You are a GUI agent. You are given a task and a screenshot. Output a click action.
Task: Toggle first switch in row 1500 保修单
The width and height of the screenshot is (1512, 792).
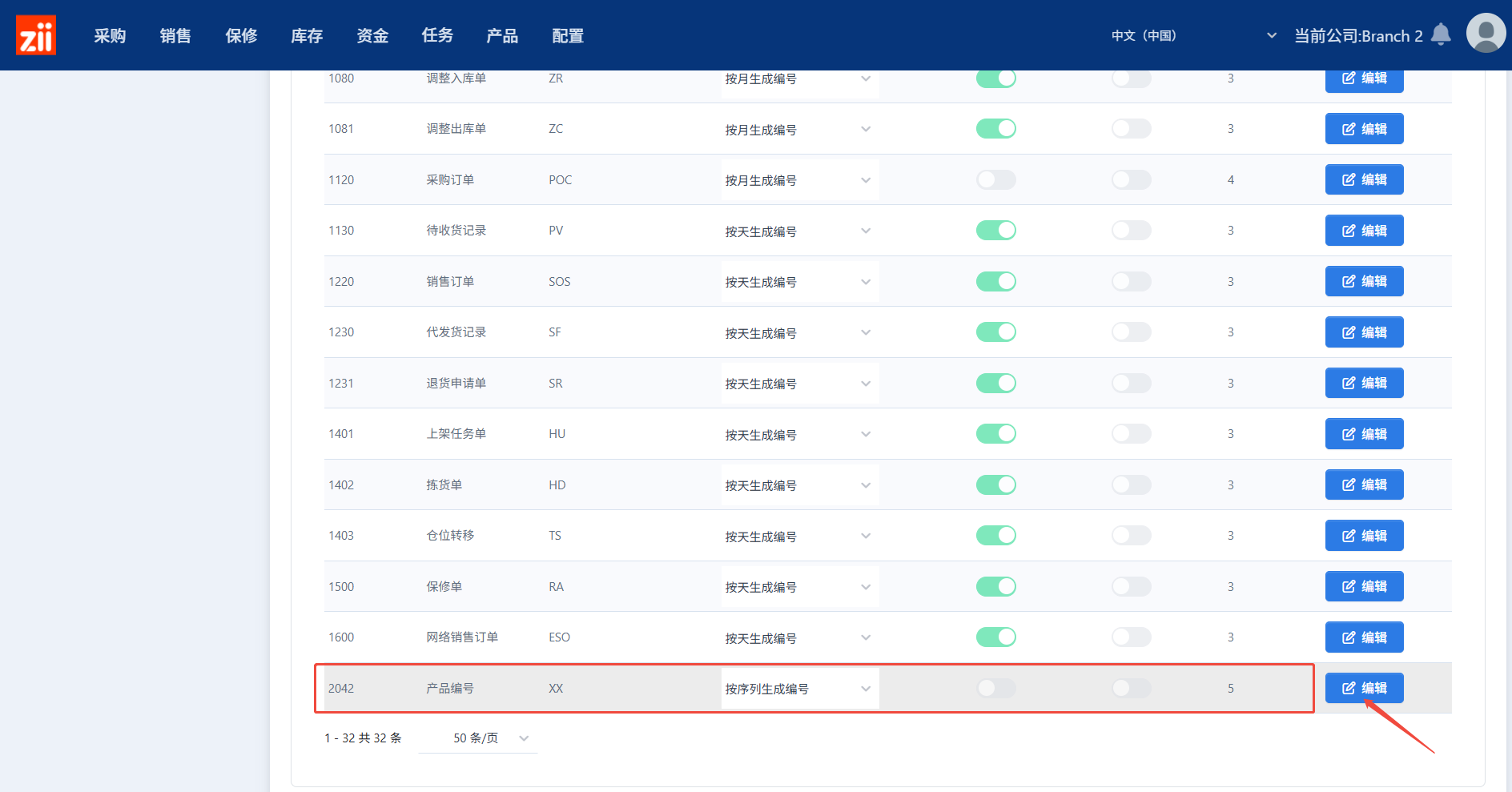click(x=995, y=586)
